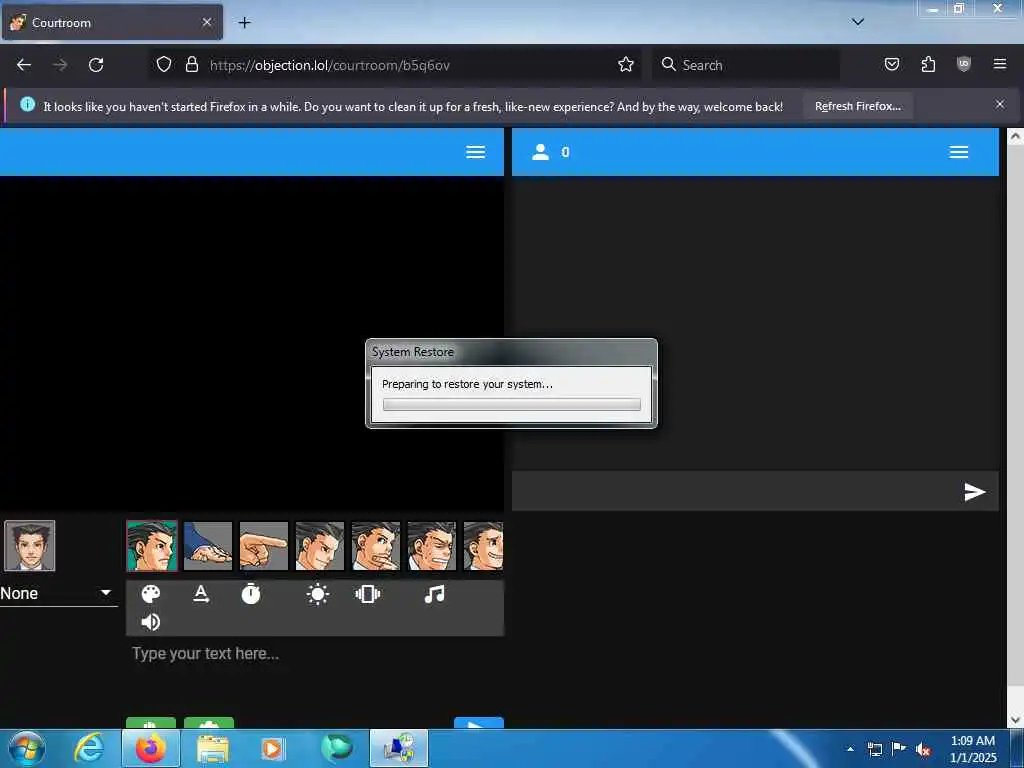Open the right chat panel hamburger menu

959,152
